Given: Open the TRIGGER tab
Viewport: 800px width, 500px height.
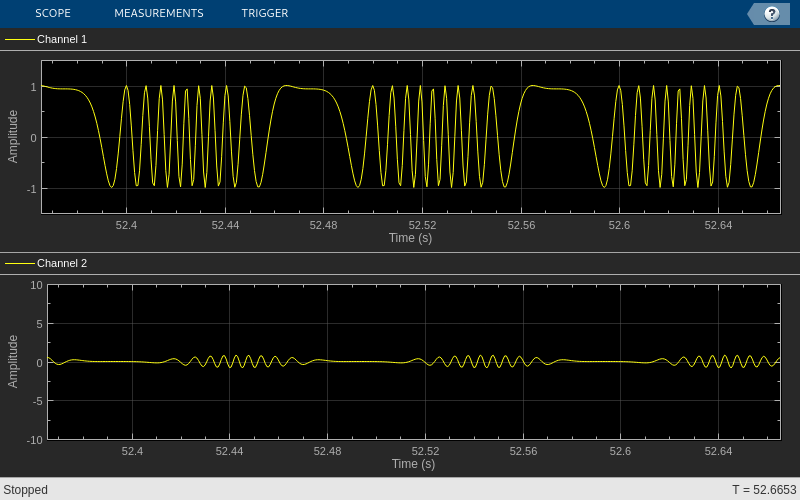Looking at the screenshot, I should tap(265, 13).
